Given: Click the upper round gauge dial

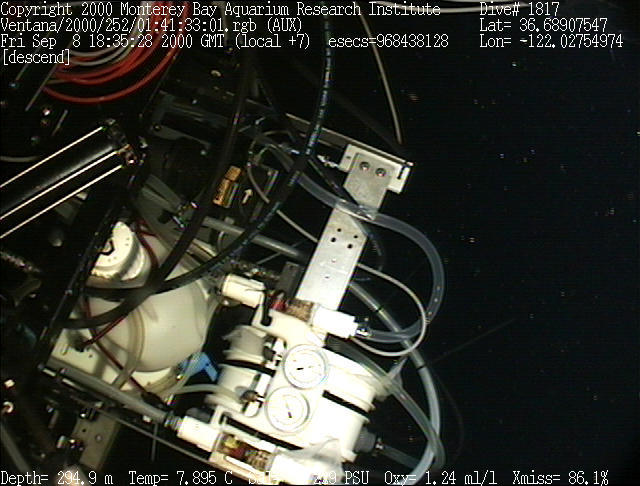Looking at the screenshot, I should point(306,366).
